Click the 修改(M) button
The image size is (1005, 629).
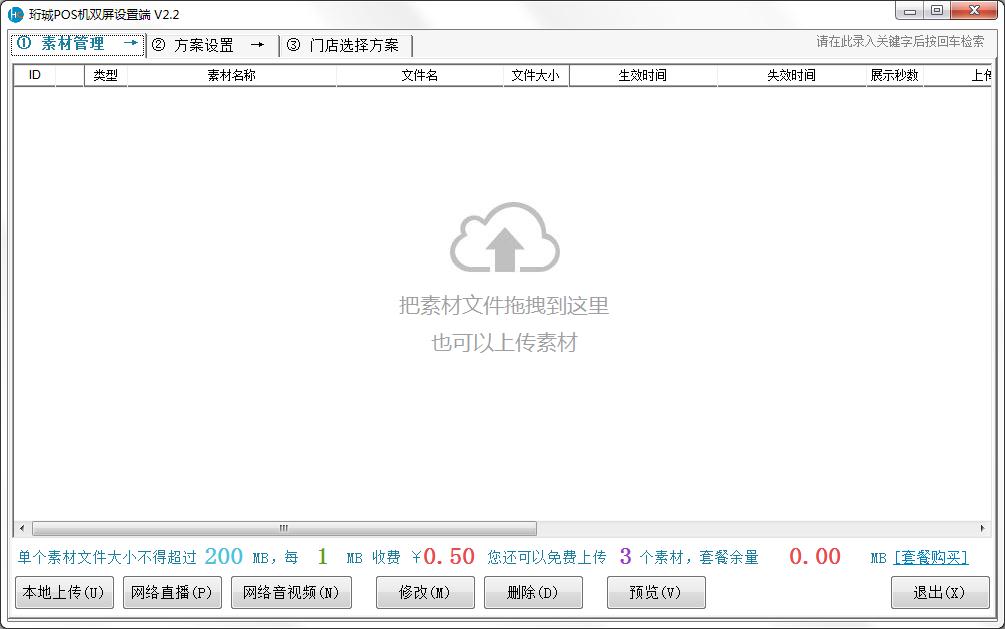424,592
